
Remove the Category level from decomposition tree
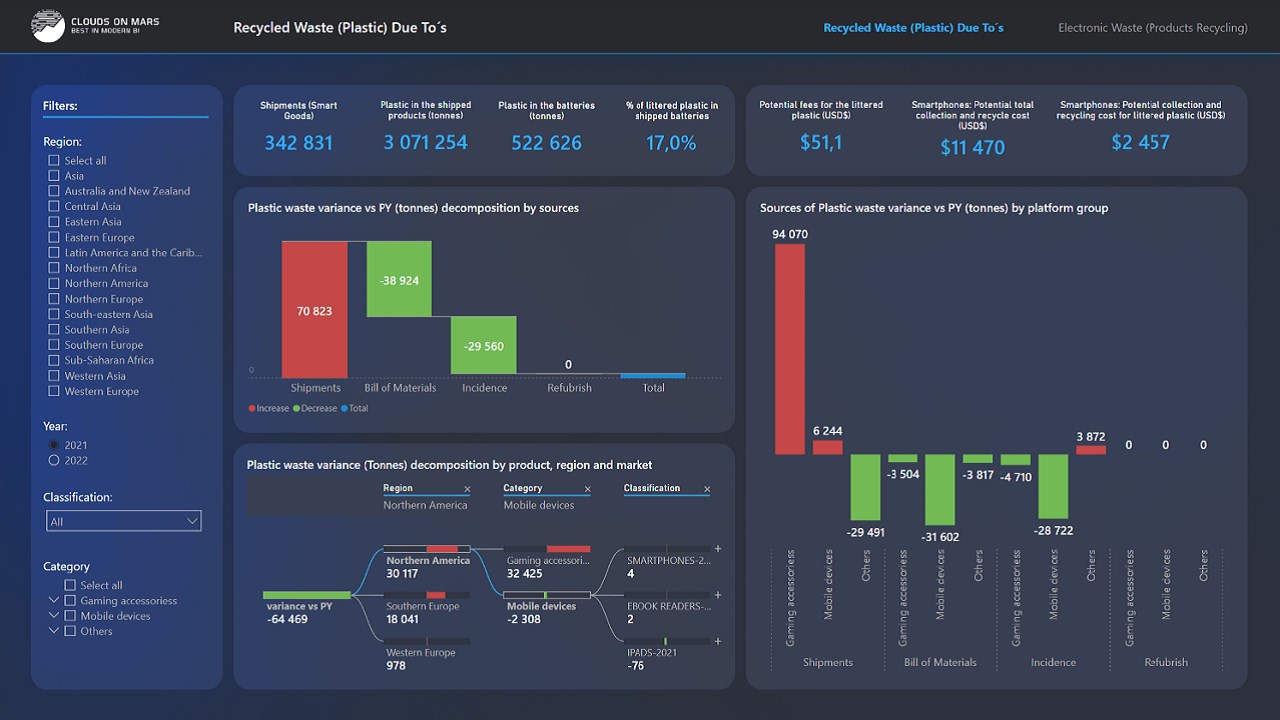pyautogui.click(x=587, y=490)
